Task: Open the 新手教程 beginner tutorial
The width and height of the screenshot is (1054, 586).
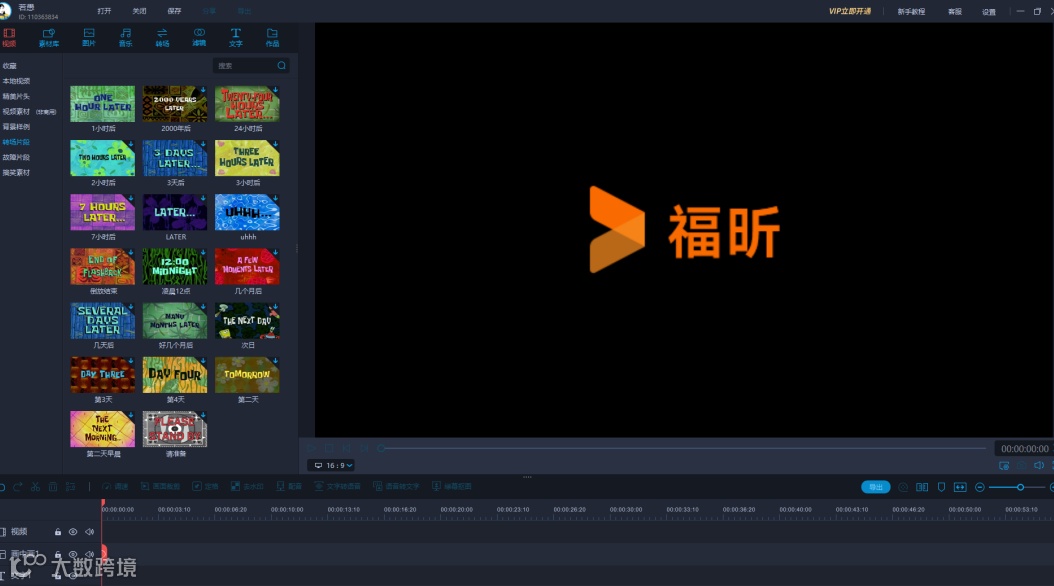Action: pos(911,11)
